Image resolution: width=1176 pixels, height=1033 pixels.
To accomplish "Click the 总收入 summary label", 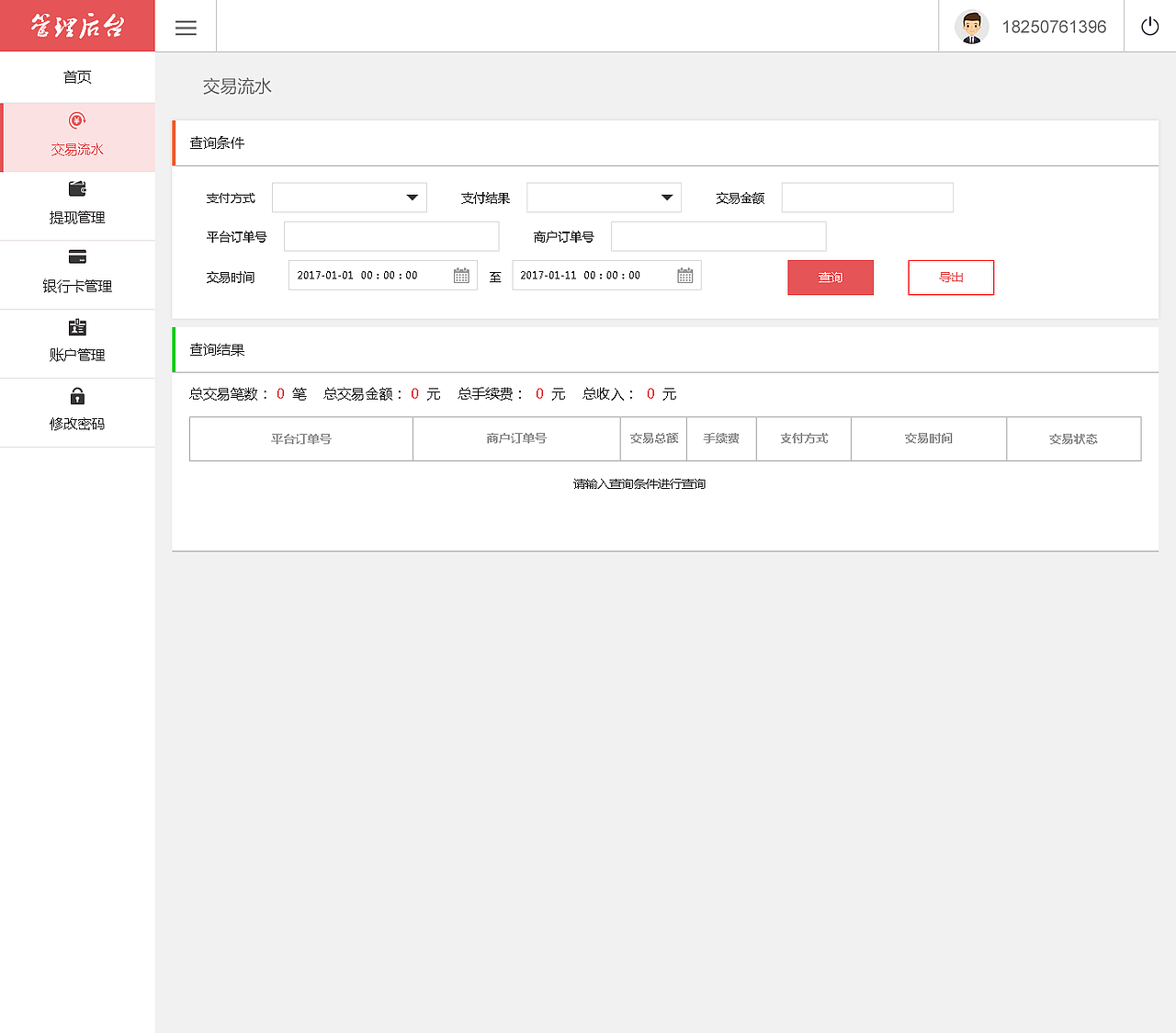I will click(609, 394).
